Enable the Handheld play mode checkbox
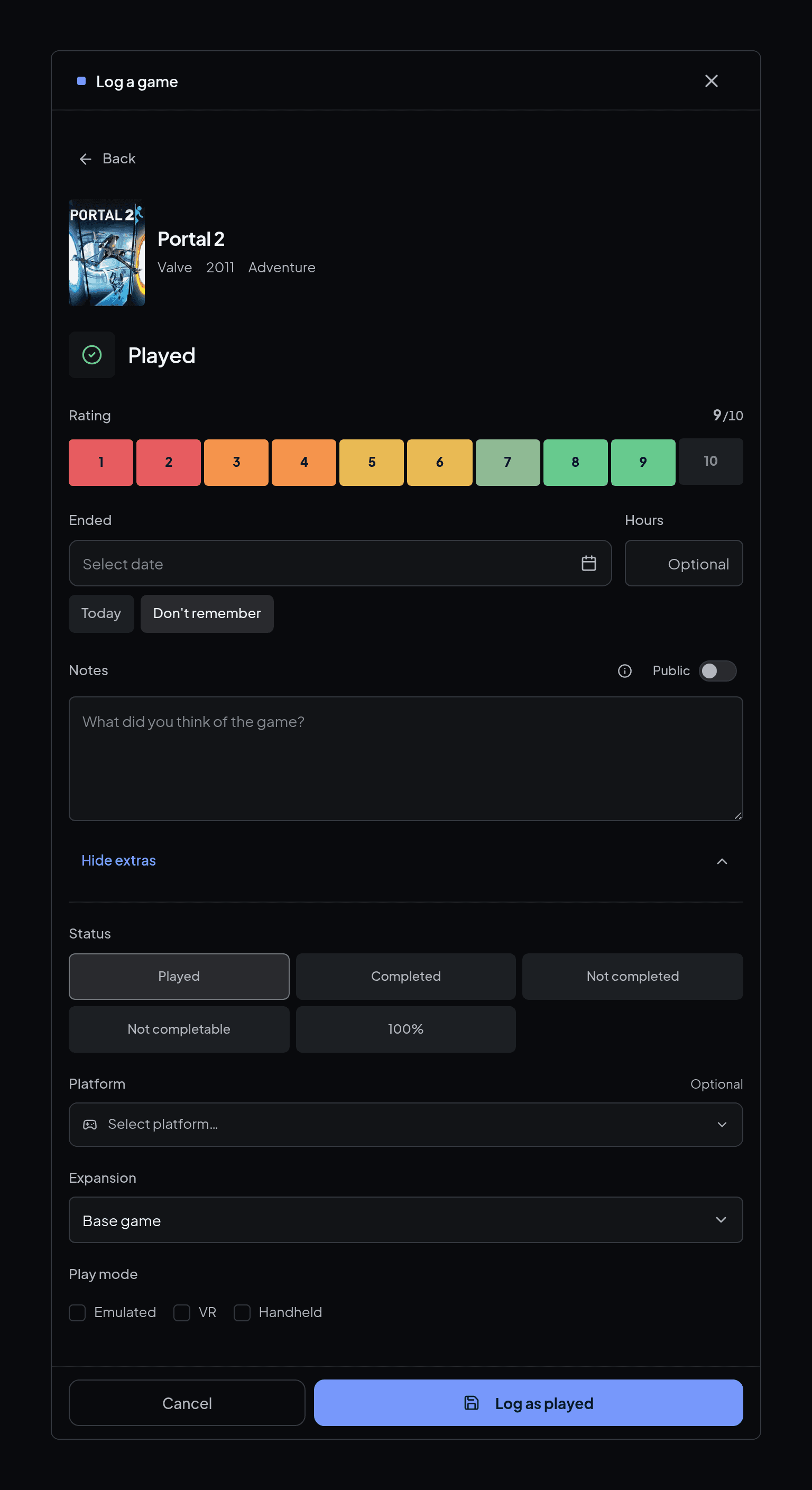812x1490 pixels. [x=242, y=1312]
